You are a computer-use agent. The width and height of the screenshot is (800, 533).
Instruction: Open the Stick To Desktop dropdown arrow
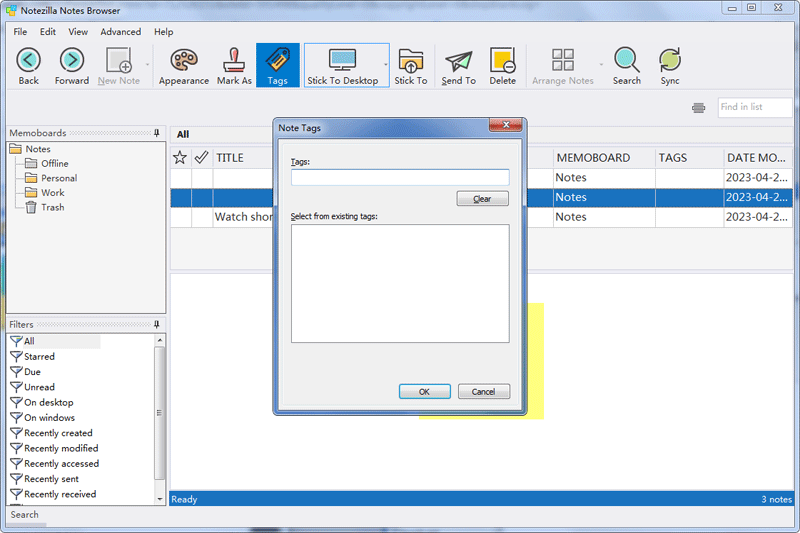(385, 65)
